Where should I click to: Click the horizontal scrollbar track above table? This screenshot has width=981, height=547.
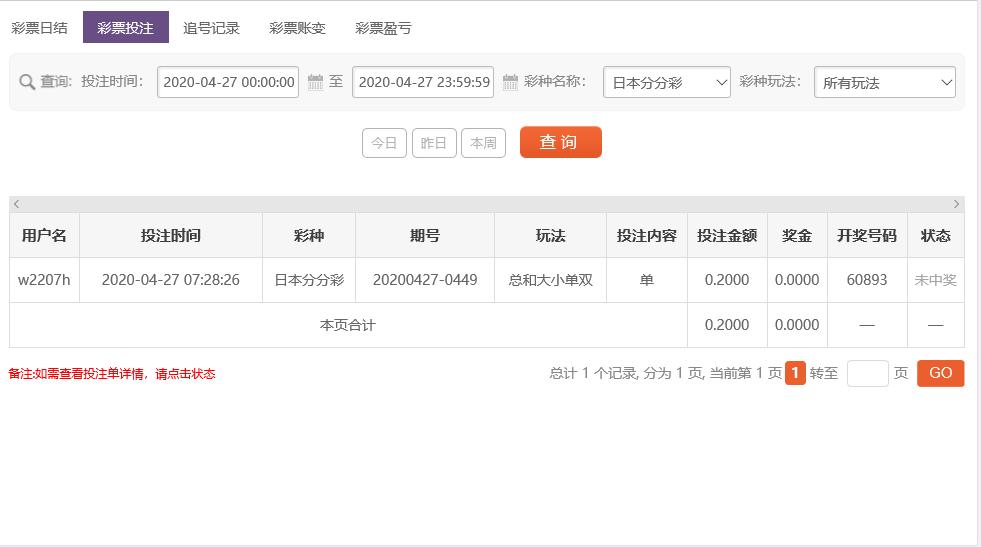click(x=487, y=204)
